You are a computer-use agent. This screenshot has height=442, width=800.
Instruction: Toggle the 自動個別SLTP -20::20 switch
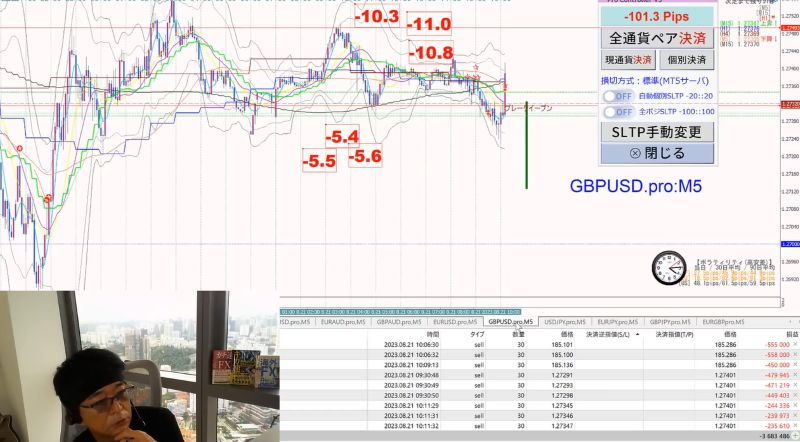pyautogui.click(x=617, y=96)
